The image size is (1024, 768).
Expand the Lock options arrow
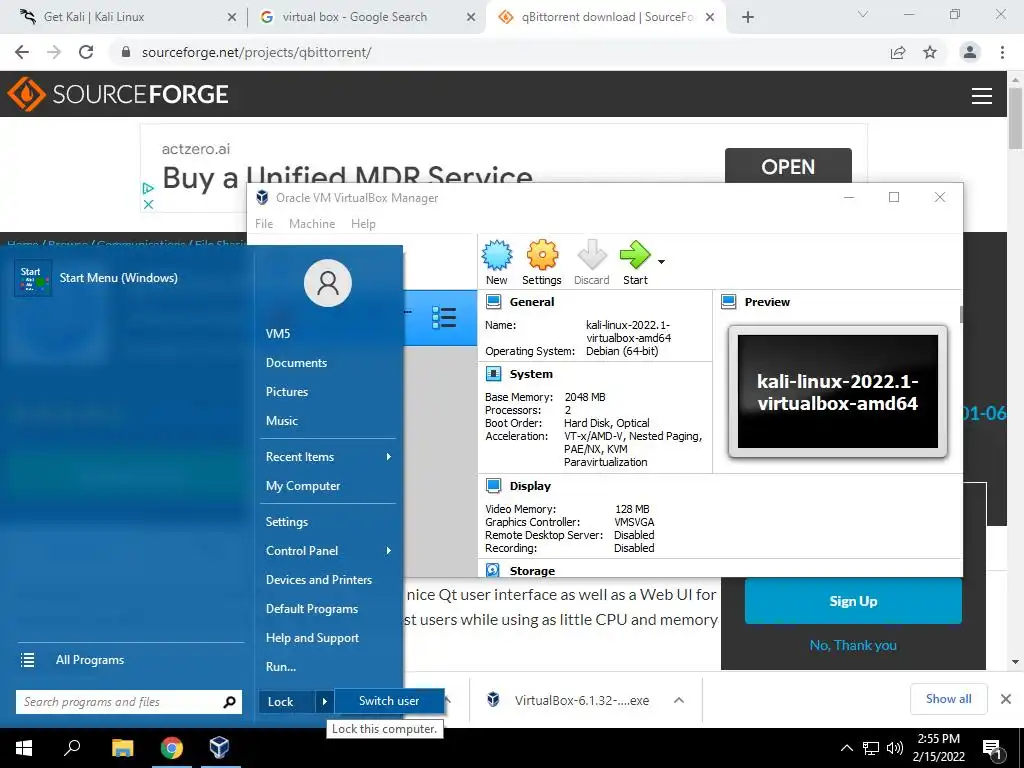(324, 701)
